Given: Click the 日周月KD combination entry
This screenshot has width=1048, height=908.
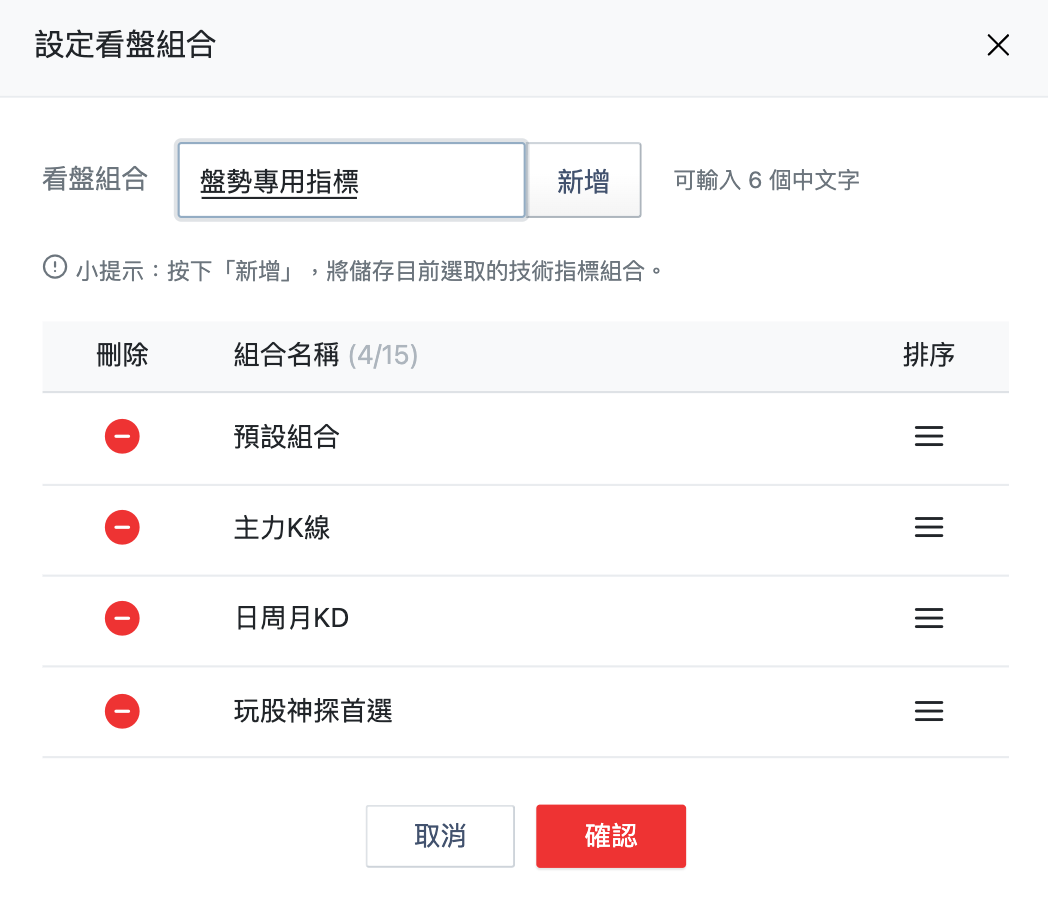Looking at the screenshot, I should [293, 618].
